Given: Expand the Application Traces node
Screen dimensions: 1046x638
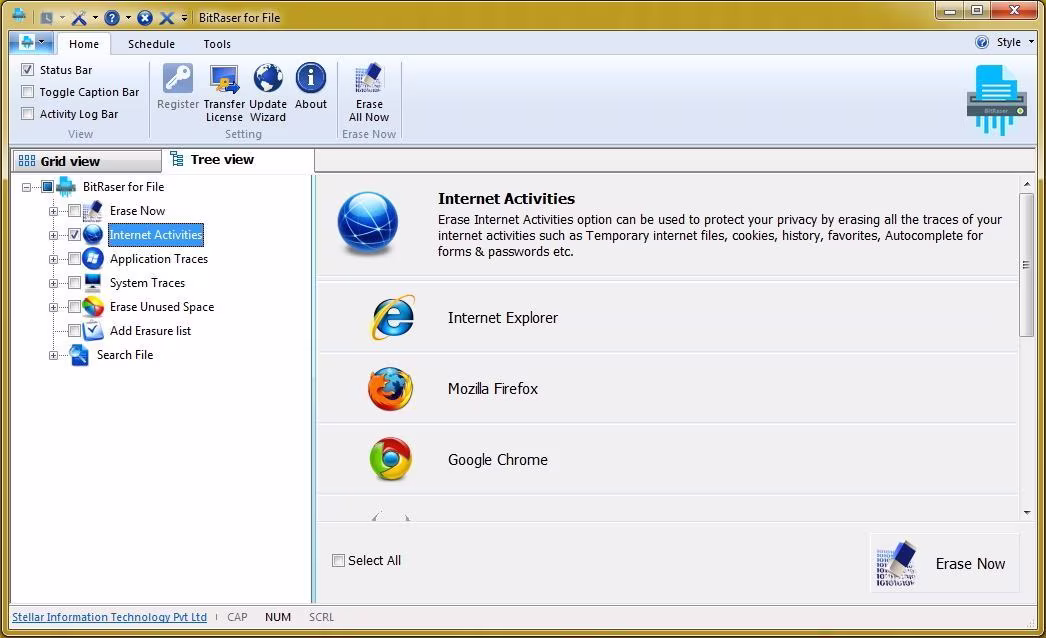Looking at the screenshot, I should click(x=53, y=260).
